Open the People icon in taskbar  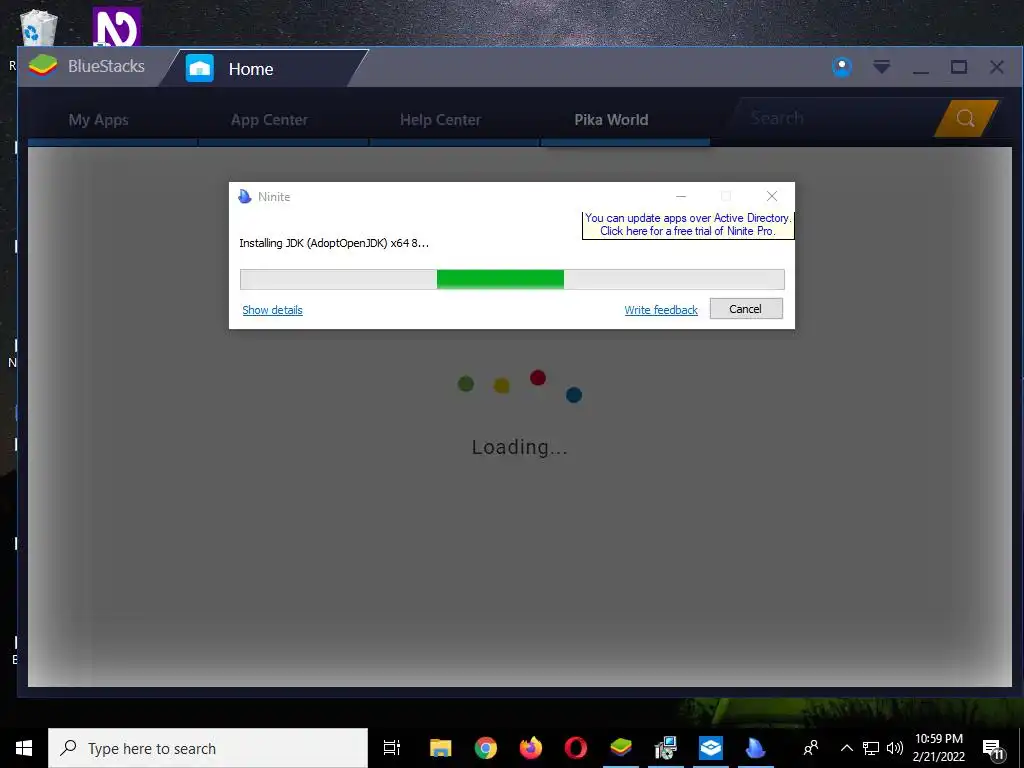[x=811, y=748]
